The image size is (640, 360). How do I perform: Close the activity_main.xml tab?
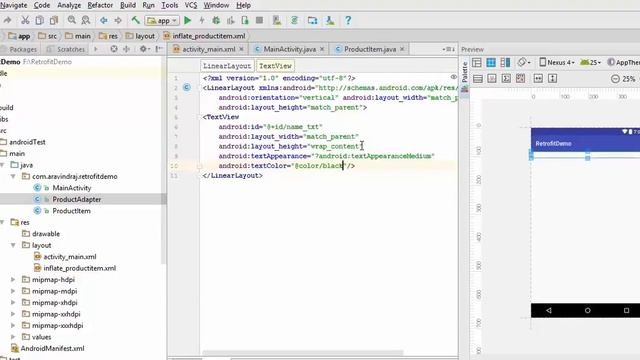[241, 49]
